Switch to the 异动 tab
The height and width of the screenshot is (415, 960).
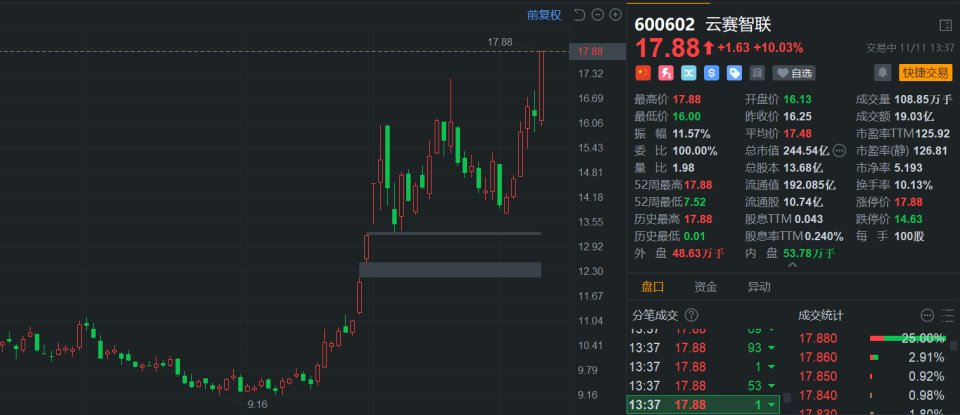tap(759, 286)
